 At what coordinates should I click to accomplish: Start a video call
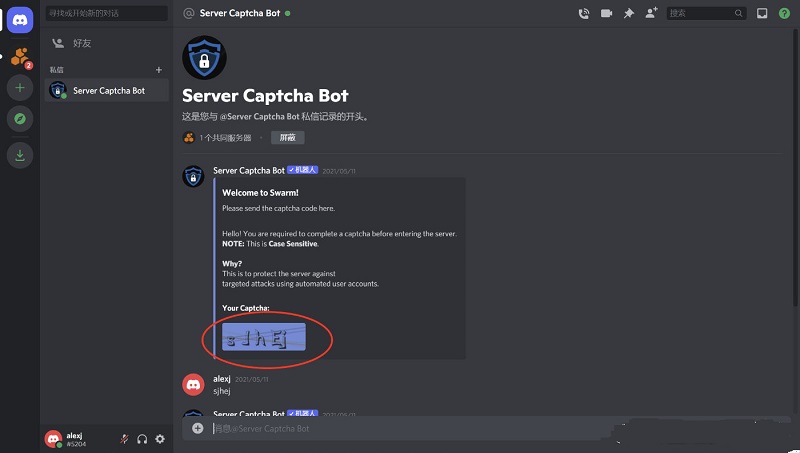(x=606, y=13)
